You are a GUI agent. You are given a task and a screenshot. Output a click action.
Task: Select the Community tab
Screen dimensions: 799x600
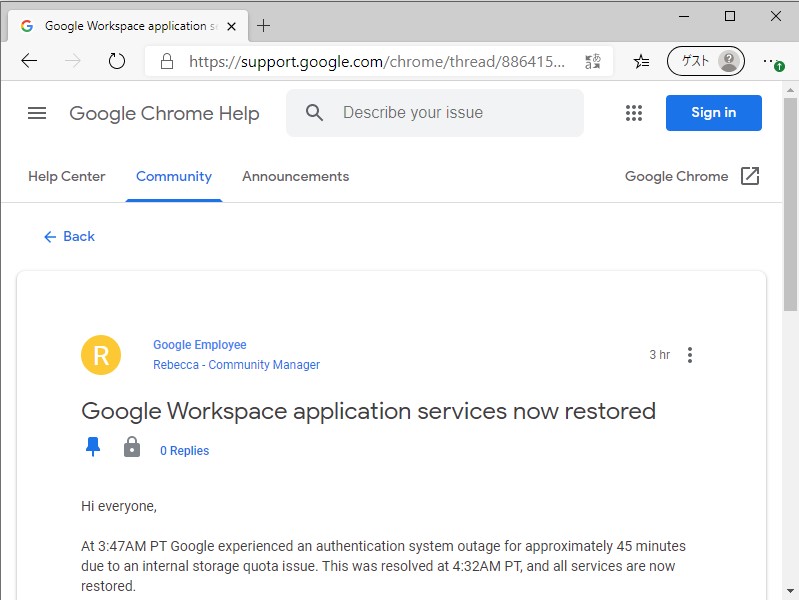(x=174, y=176)
